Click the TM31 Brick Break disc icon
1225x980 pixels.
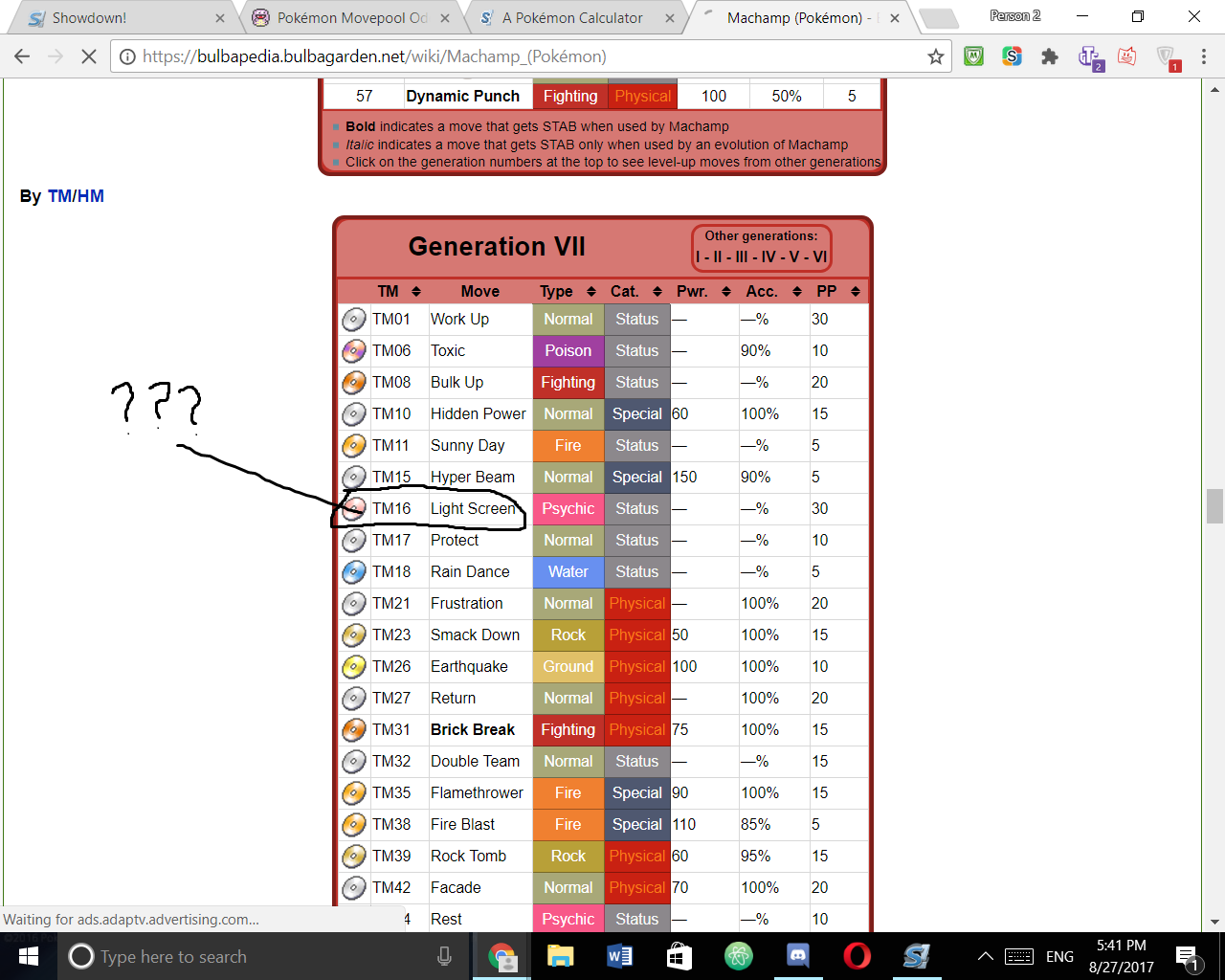pos(354,730)
